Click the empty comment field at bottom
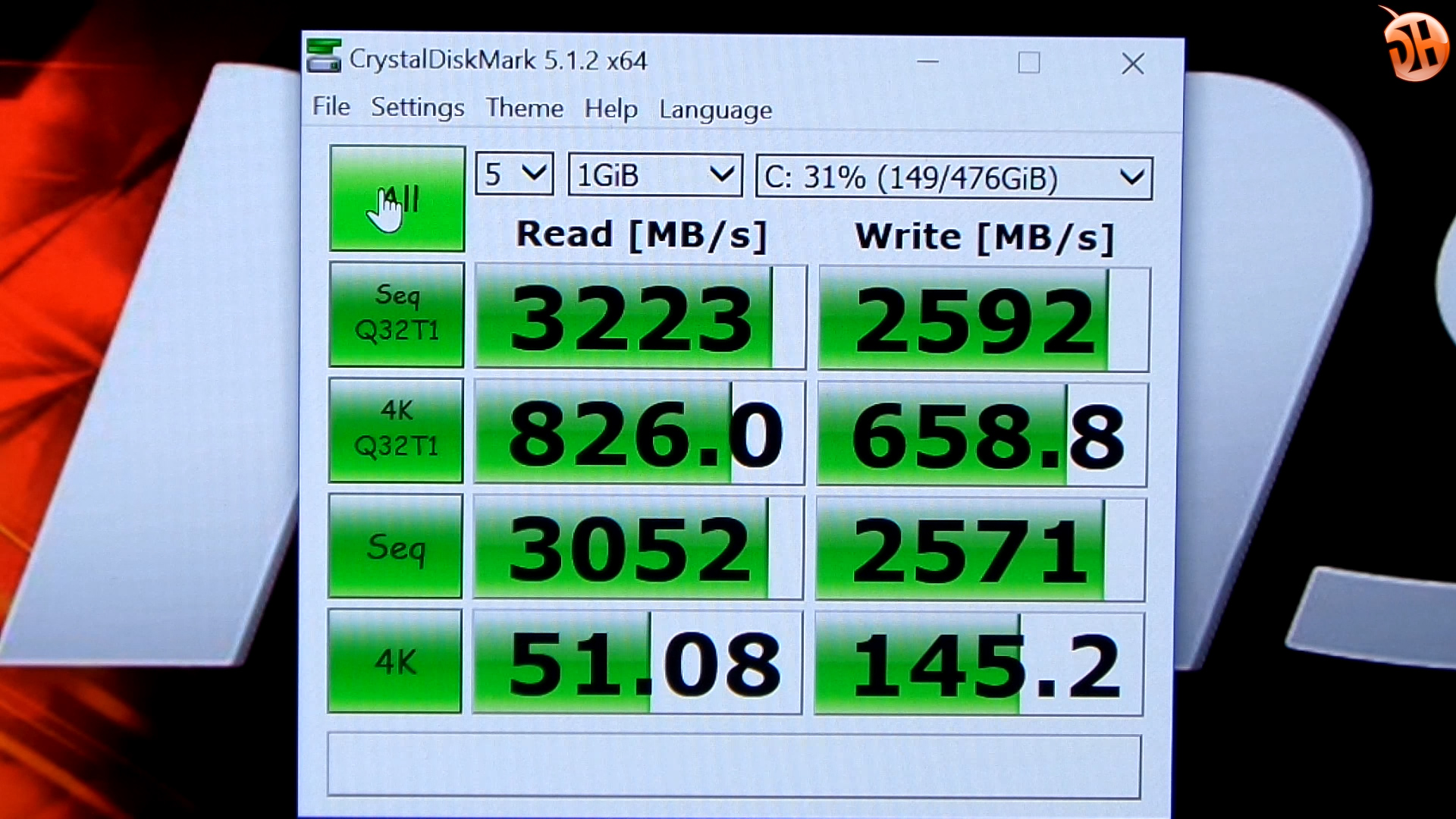 pos(734,766)
